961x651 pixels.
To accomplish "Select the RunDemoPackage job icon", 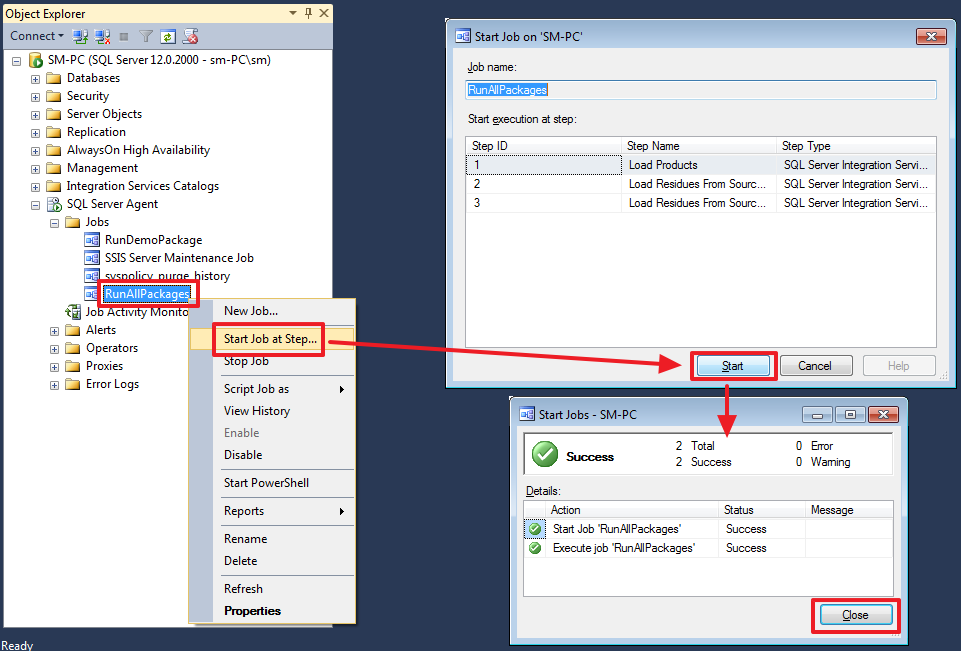I will click(x=92, y=240).
